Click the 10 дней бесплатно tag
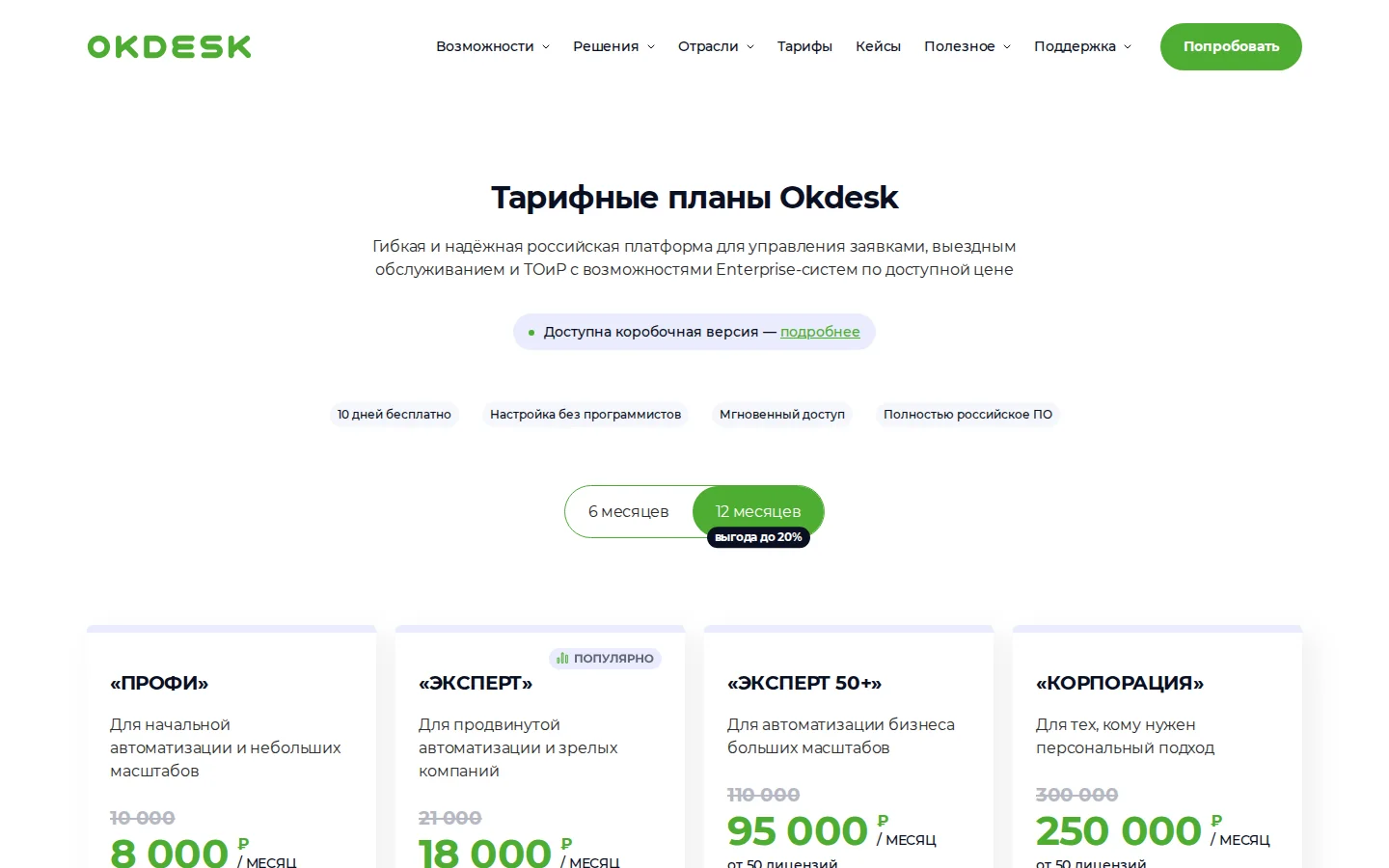 [394, 415]
